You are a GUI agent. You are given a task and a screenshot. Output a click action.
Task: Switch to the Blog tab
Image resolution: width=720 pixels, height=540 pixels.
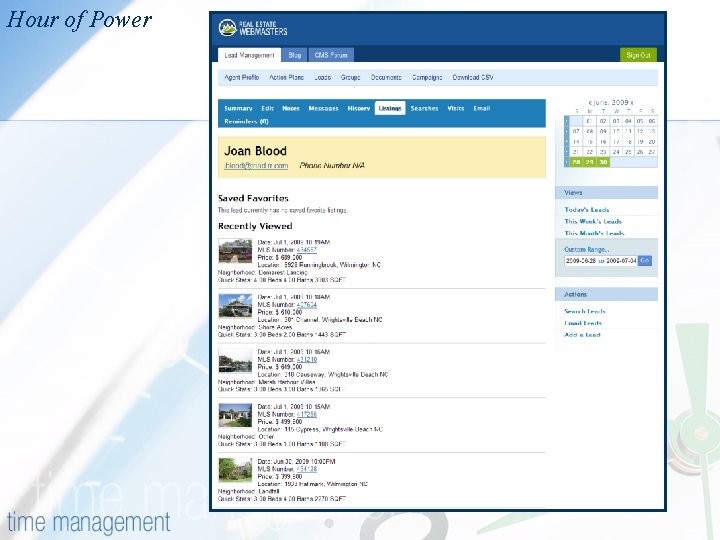[294, 55]
